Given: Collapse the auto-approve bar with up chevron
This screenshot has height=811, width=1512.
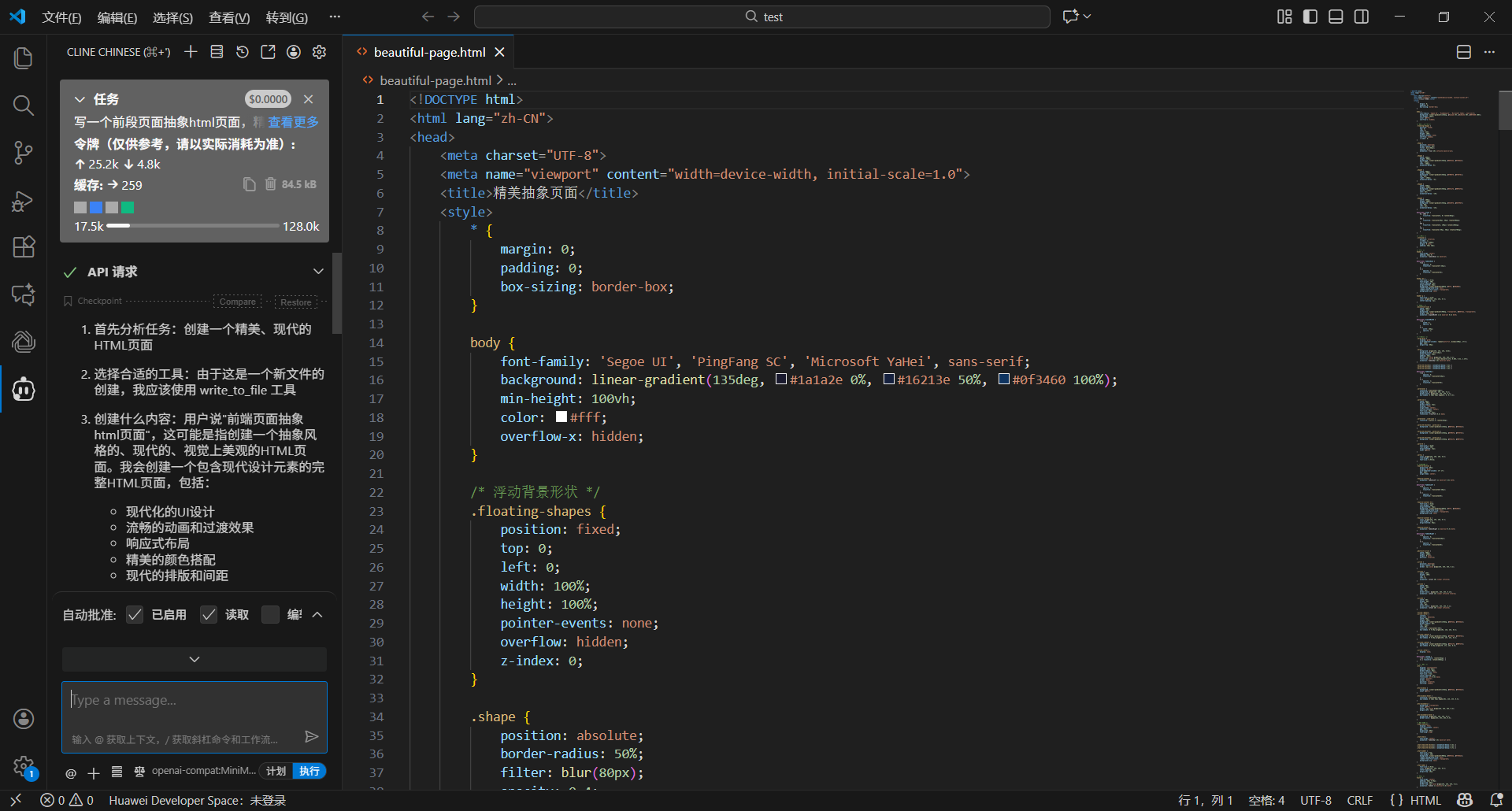Looking at the screenshot, I should click(x=317, y=615).
